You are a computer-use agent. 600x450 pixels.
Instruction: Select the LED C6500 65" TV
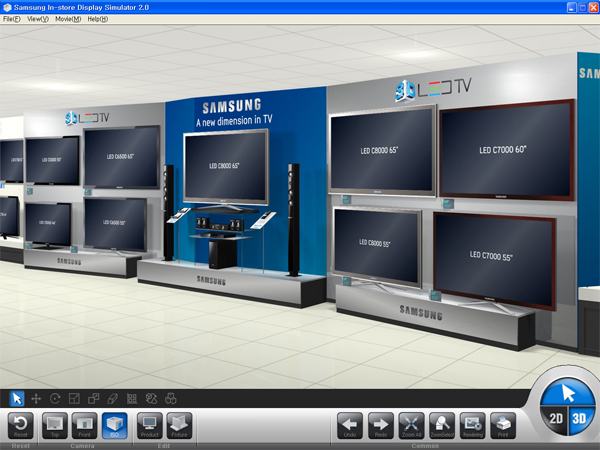pos(122,157)
